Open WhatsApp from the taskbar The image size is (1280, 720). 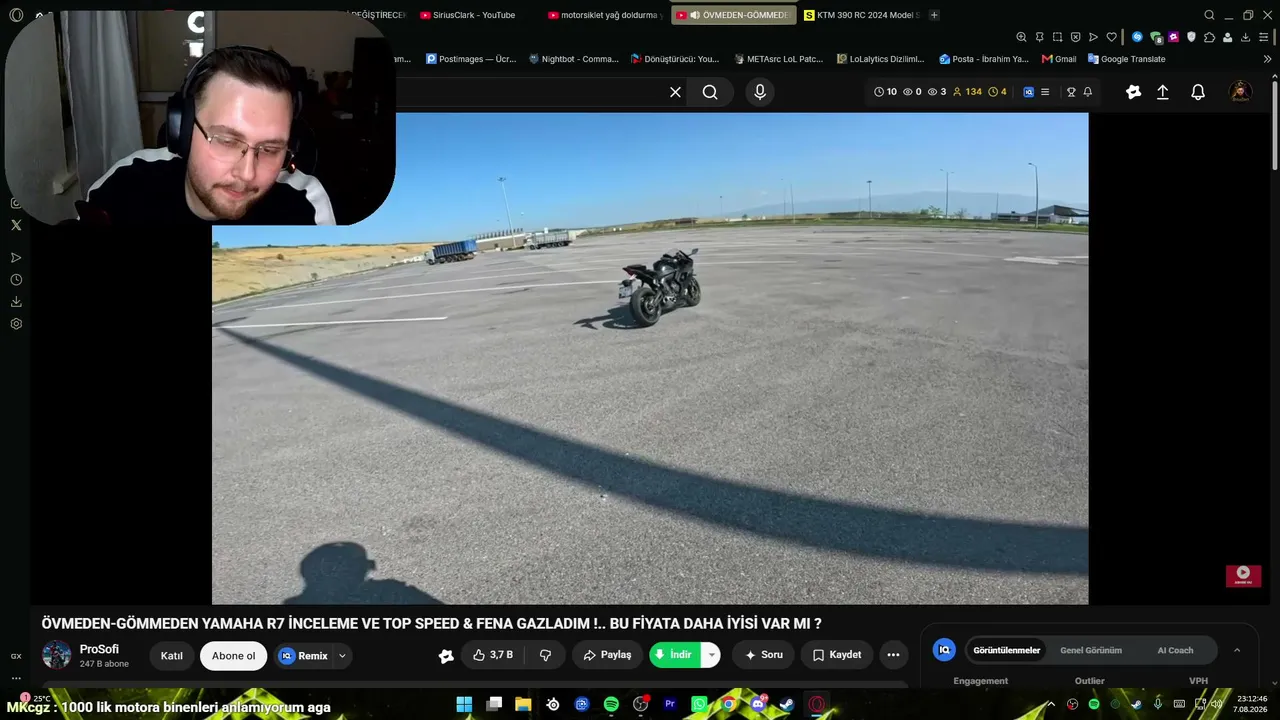coord(699,704)
